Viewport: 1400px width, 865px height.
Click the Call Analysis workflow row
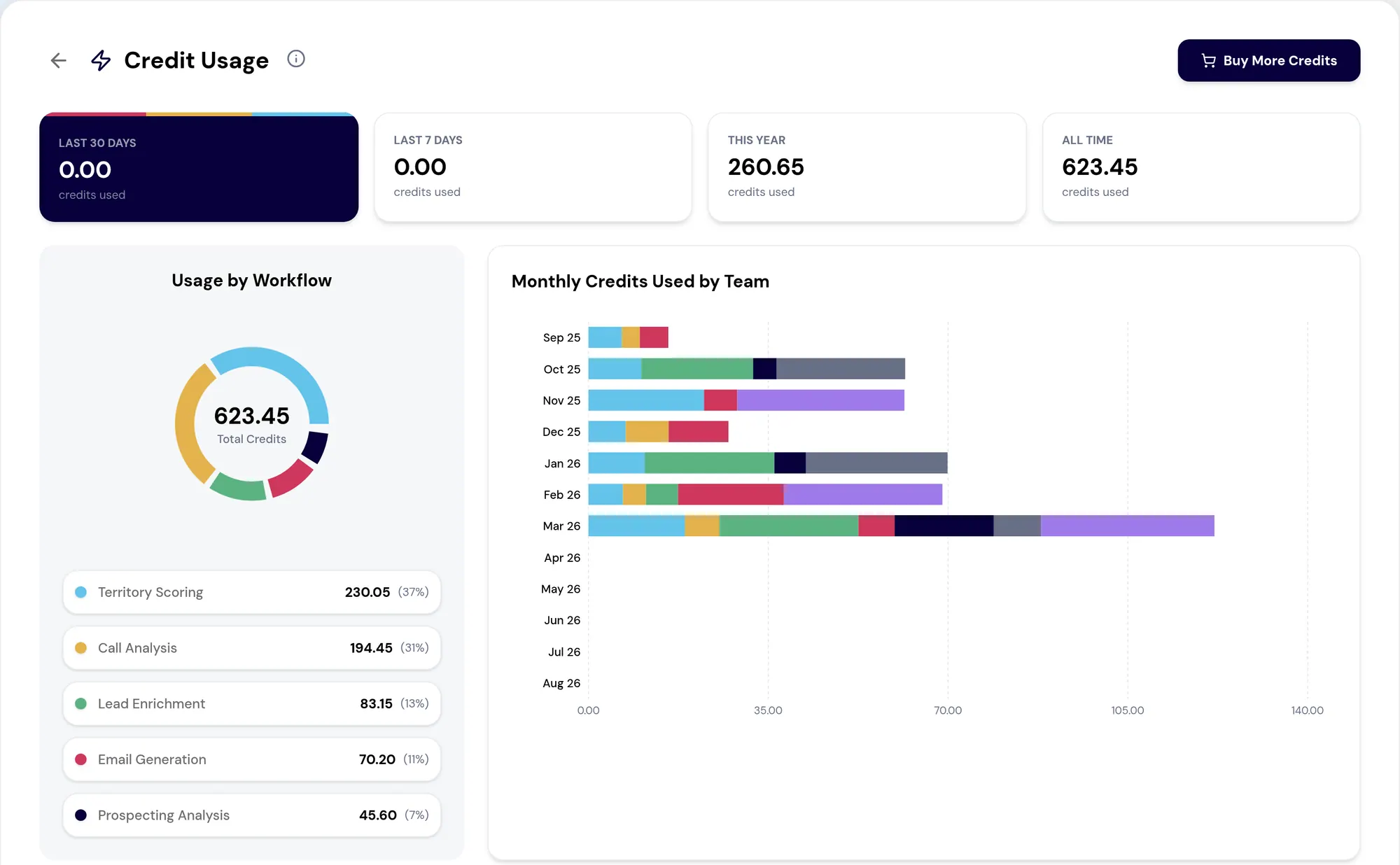pos(251,648)
